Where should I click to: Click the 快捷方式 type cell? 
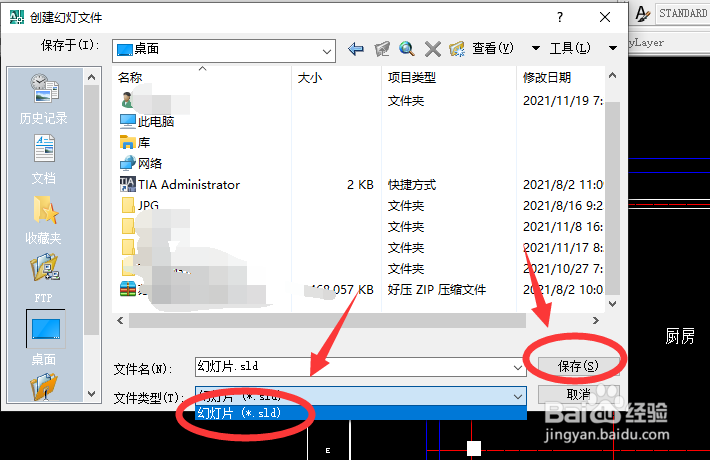412,184
